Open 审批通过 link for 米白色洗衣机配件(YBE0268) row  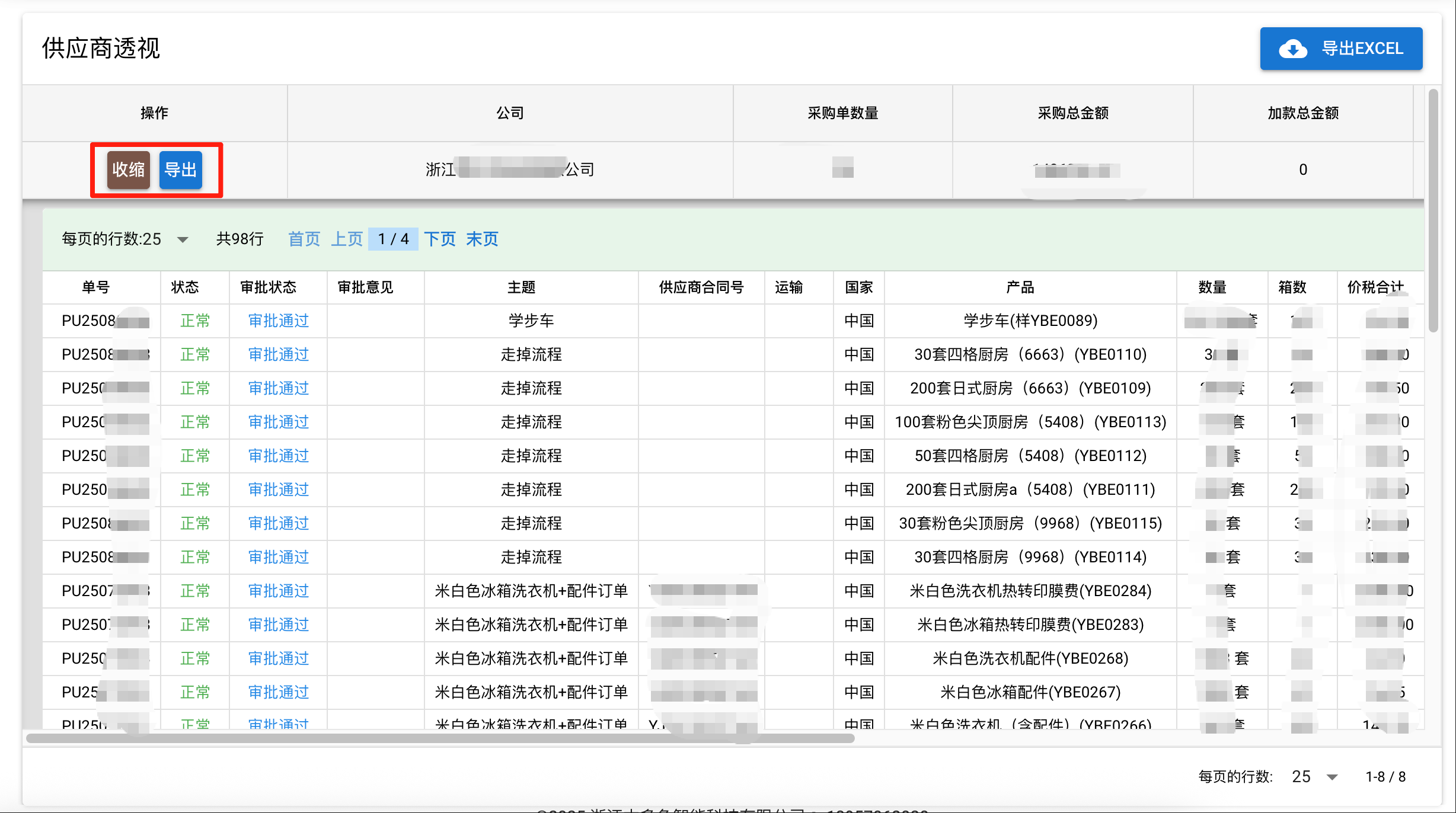click(x=279, y=658)
